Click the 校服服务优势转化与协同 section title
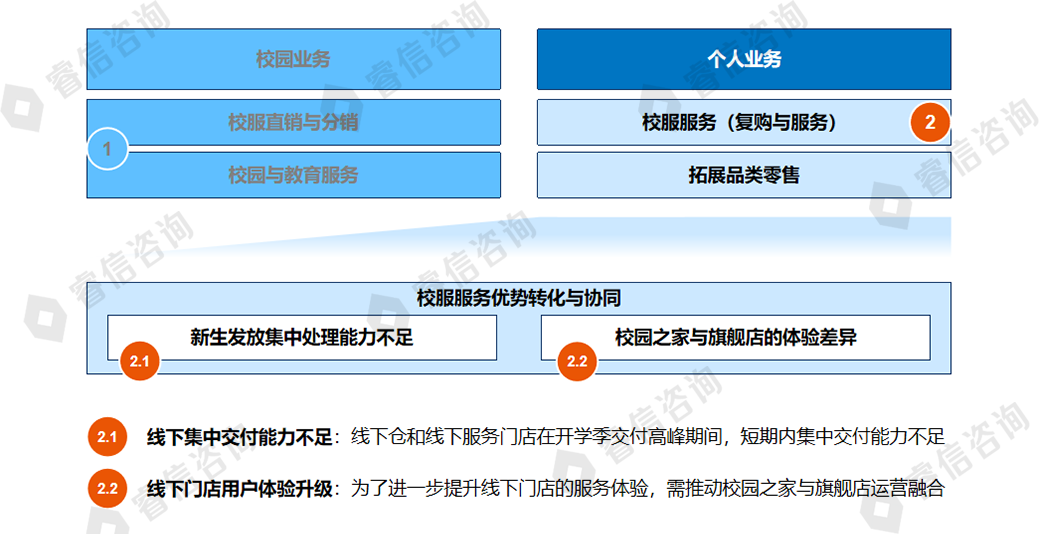 (519, 298)
